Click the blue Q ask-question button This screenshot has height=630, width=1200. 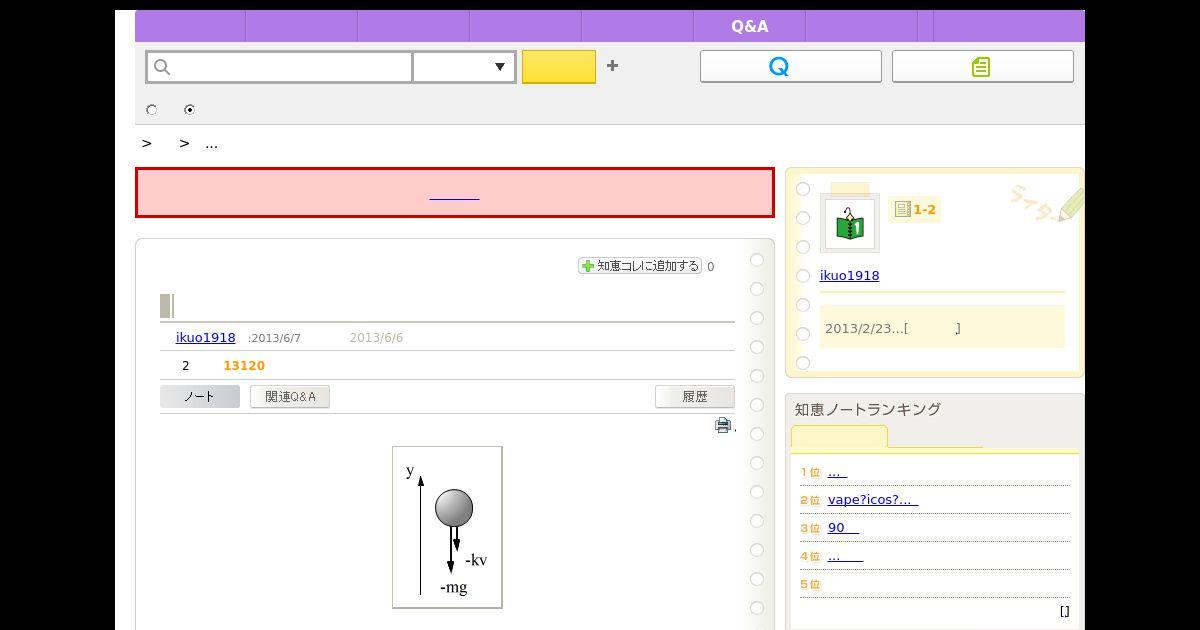click(790, 66)
